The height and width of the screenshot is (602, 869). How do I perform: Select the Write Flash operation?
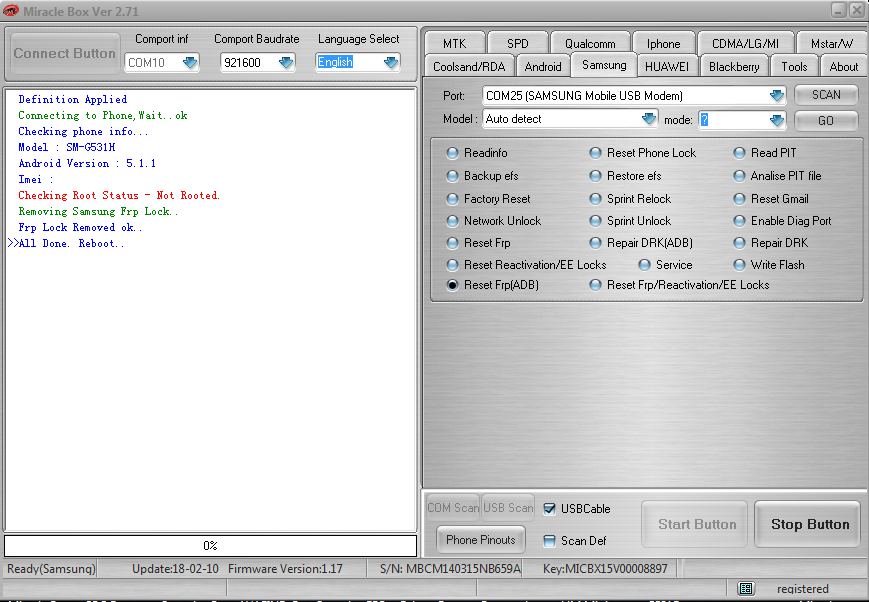point(736,265)
